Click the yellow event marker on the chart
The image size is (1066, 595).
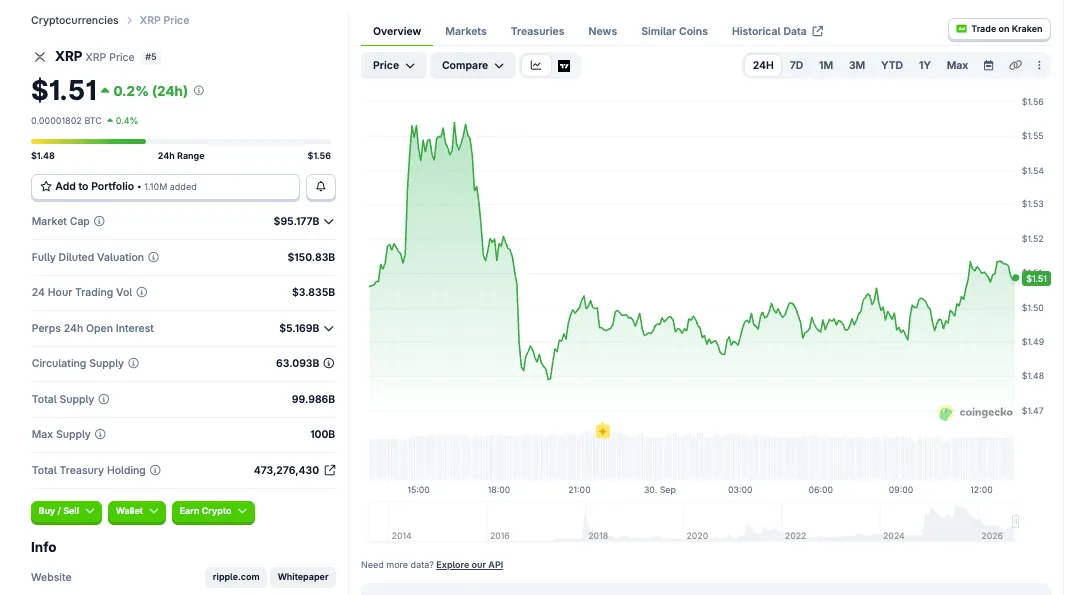(x=602, y=431)
